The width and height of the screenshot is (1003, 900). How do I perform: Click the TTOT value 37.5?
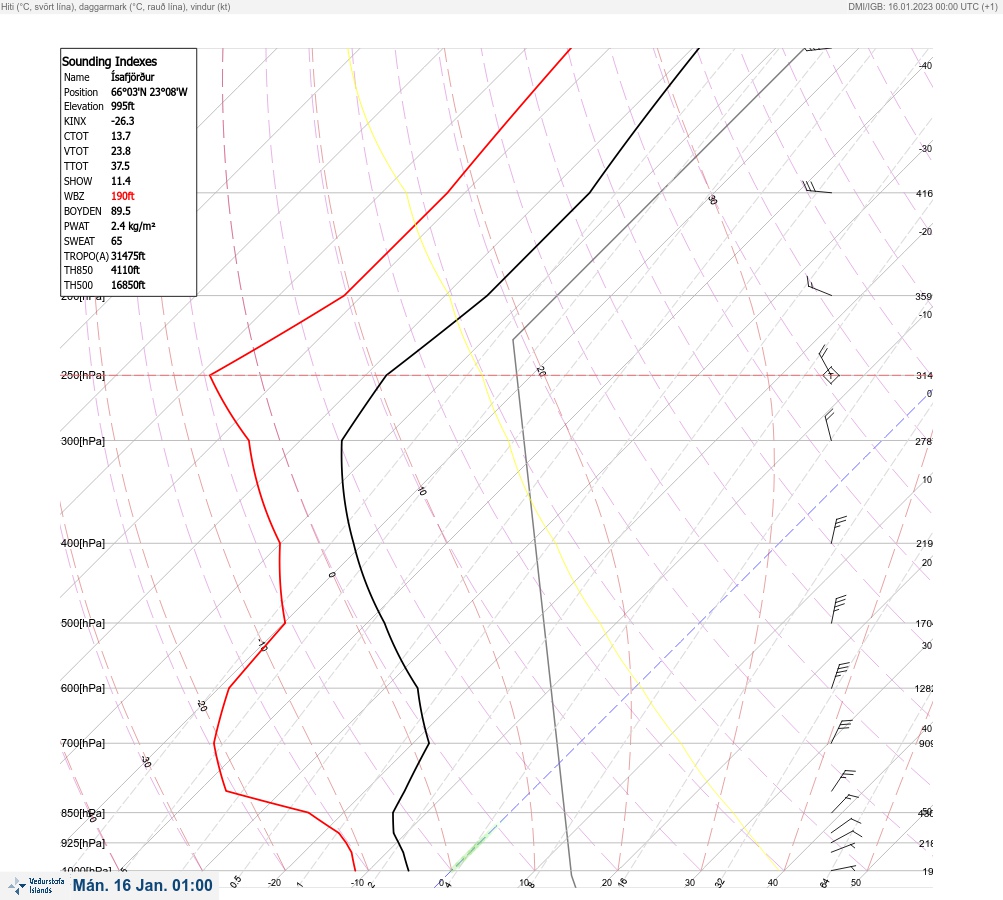click(120, 166)
